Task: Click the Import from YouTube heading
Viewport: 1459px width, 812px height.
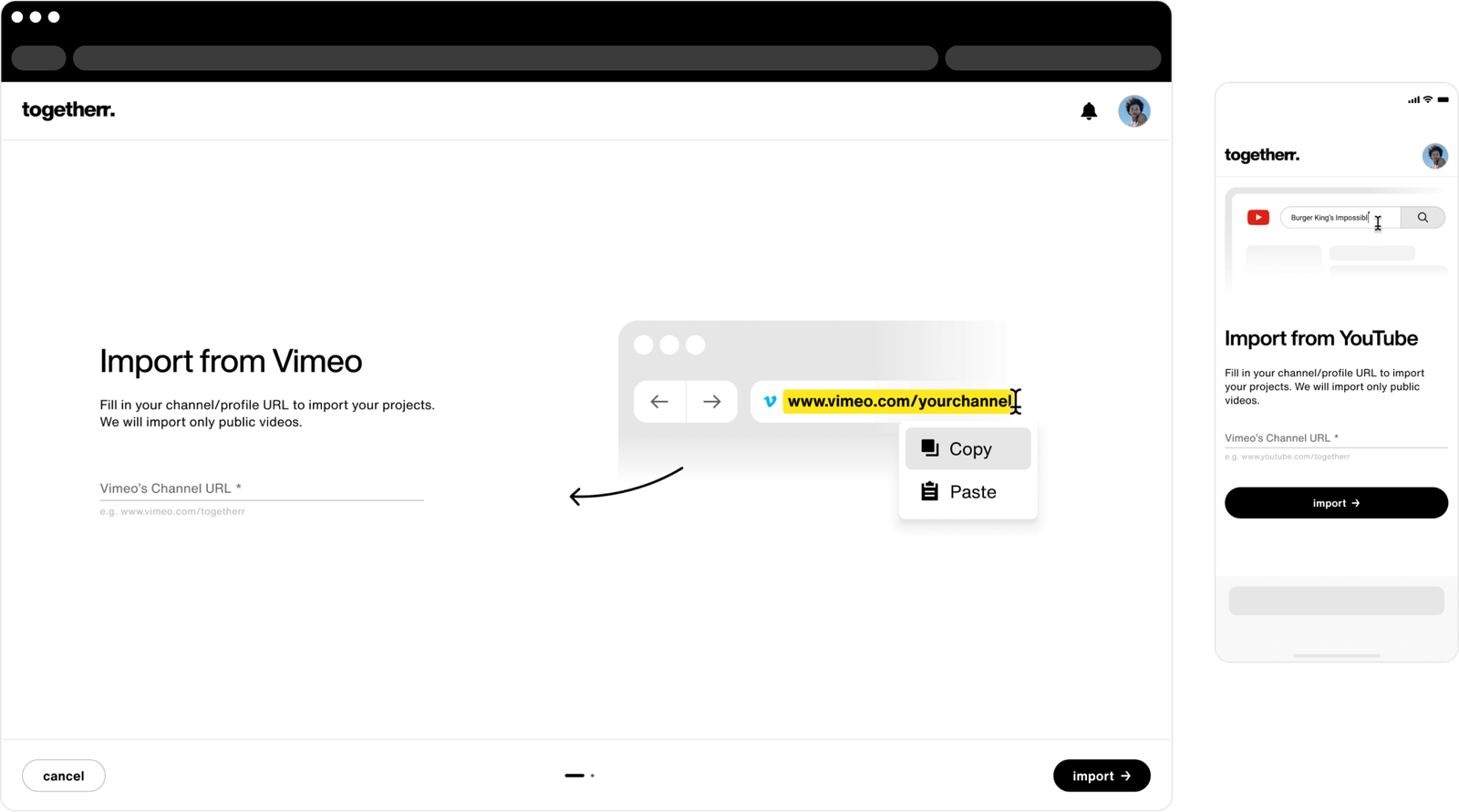Action: click(1321, 338)
